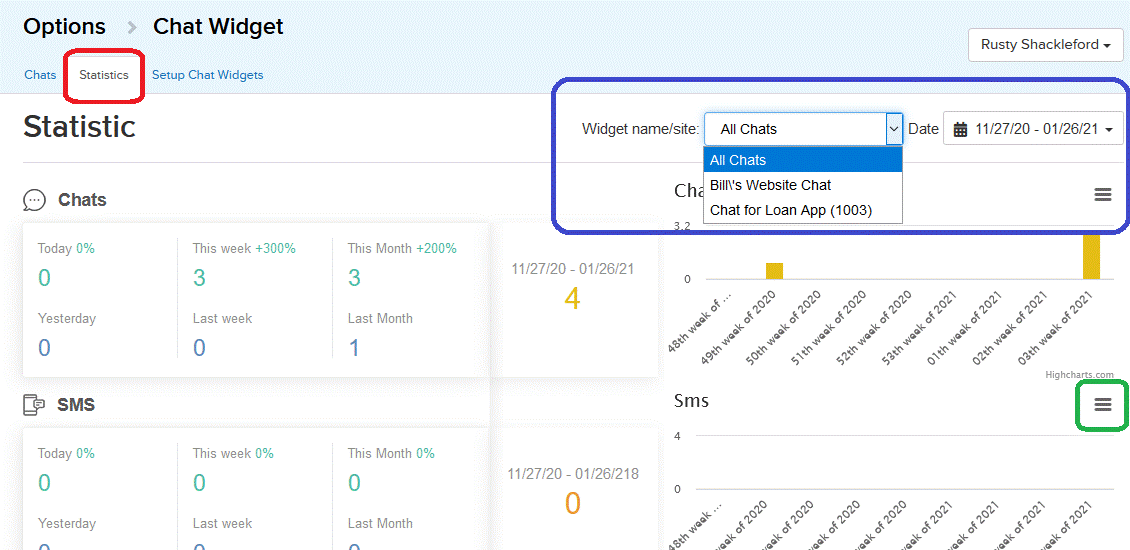
Task: Open the date range 11/27/20 - 01/26/21 picker
Action: click(x=1033, y=129)
